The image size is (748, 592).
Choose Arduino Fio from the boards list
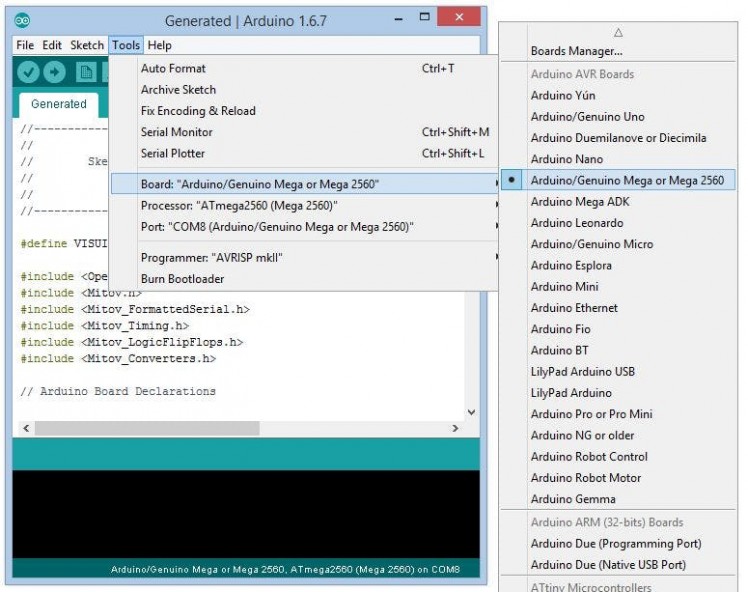pyautogui.click(x=618, y=329)
